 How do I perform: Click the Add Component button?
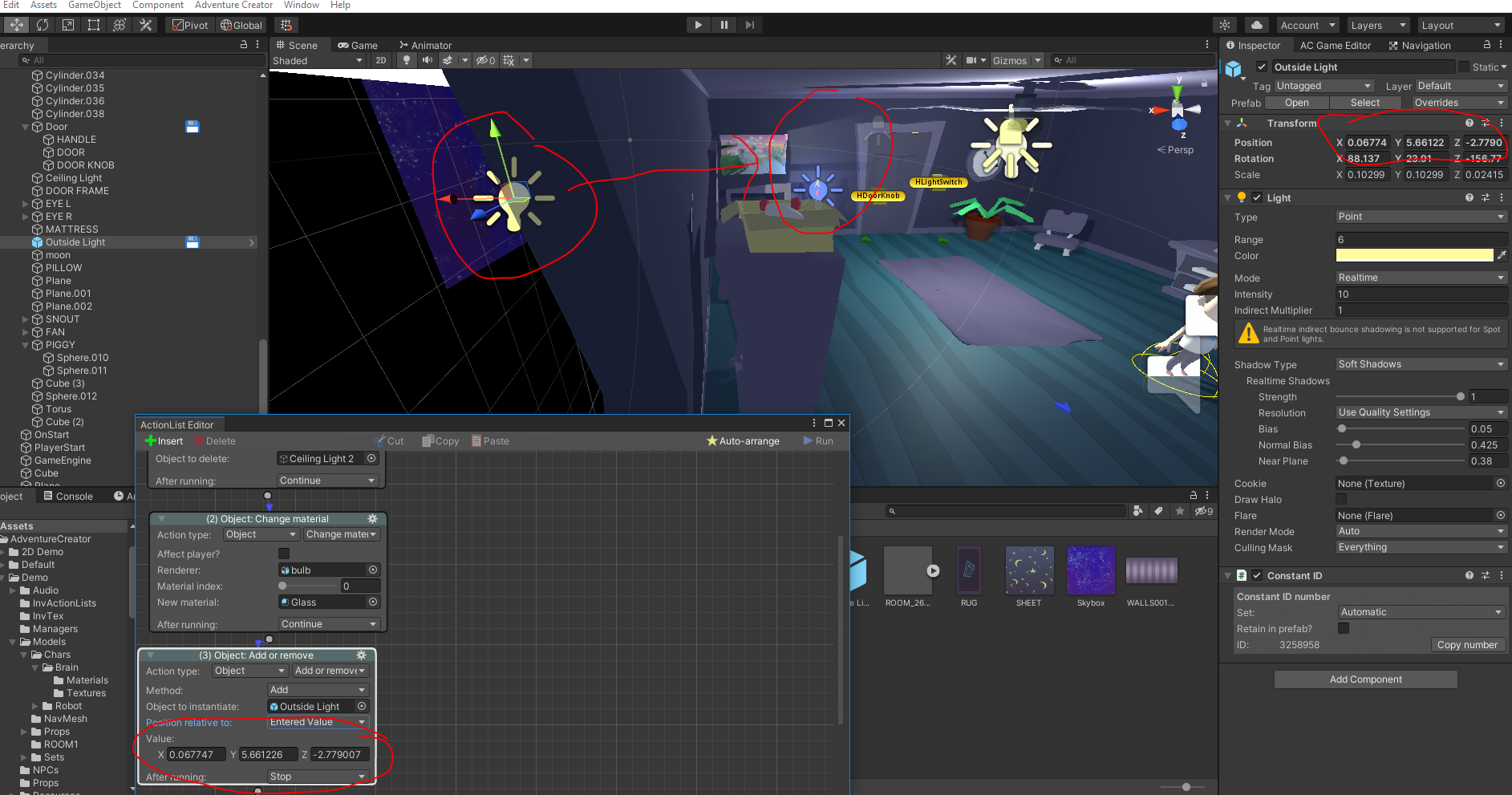pyautogui.click(x=1366, y=679)
